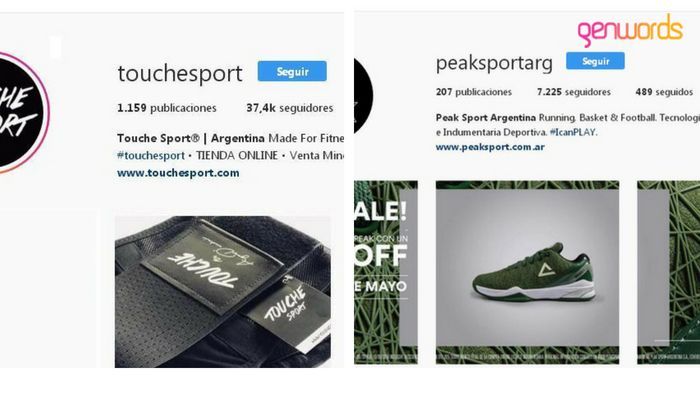The height and width of the screenshot is (400, 700).
Task: Click 207 publicaciones count
Action: coord(474,92)
